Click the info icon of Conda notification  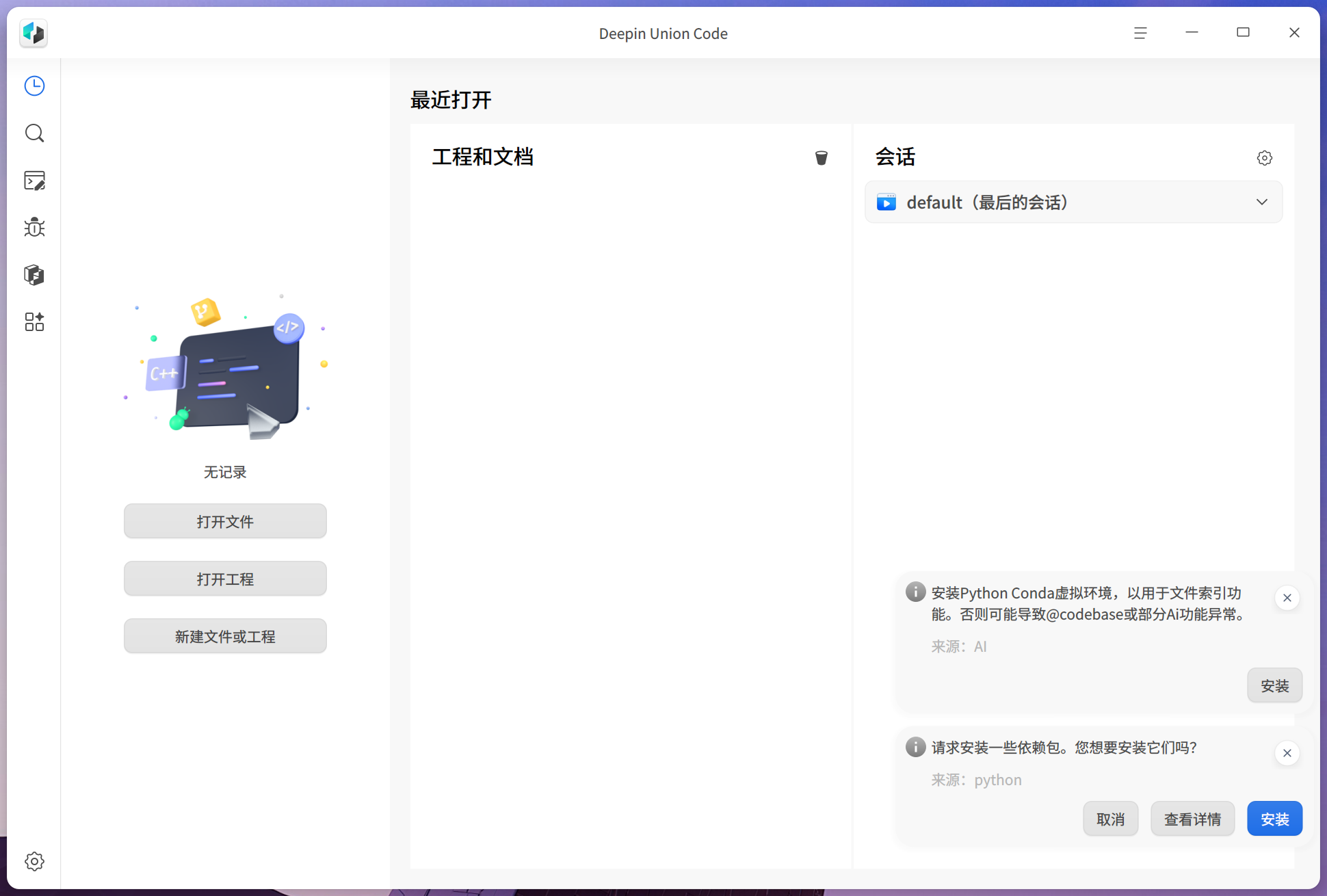pyautogui.click(x=916, y=592)
